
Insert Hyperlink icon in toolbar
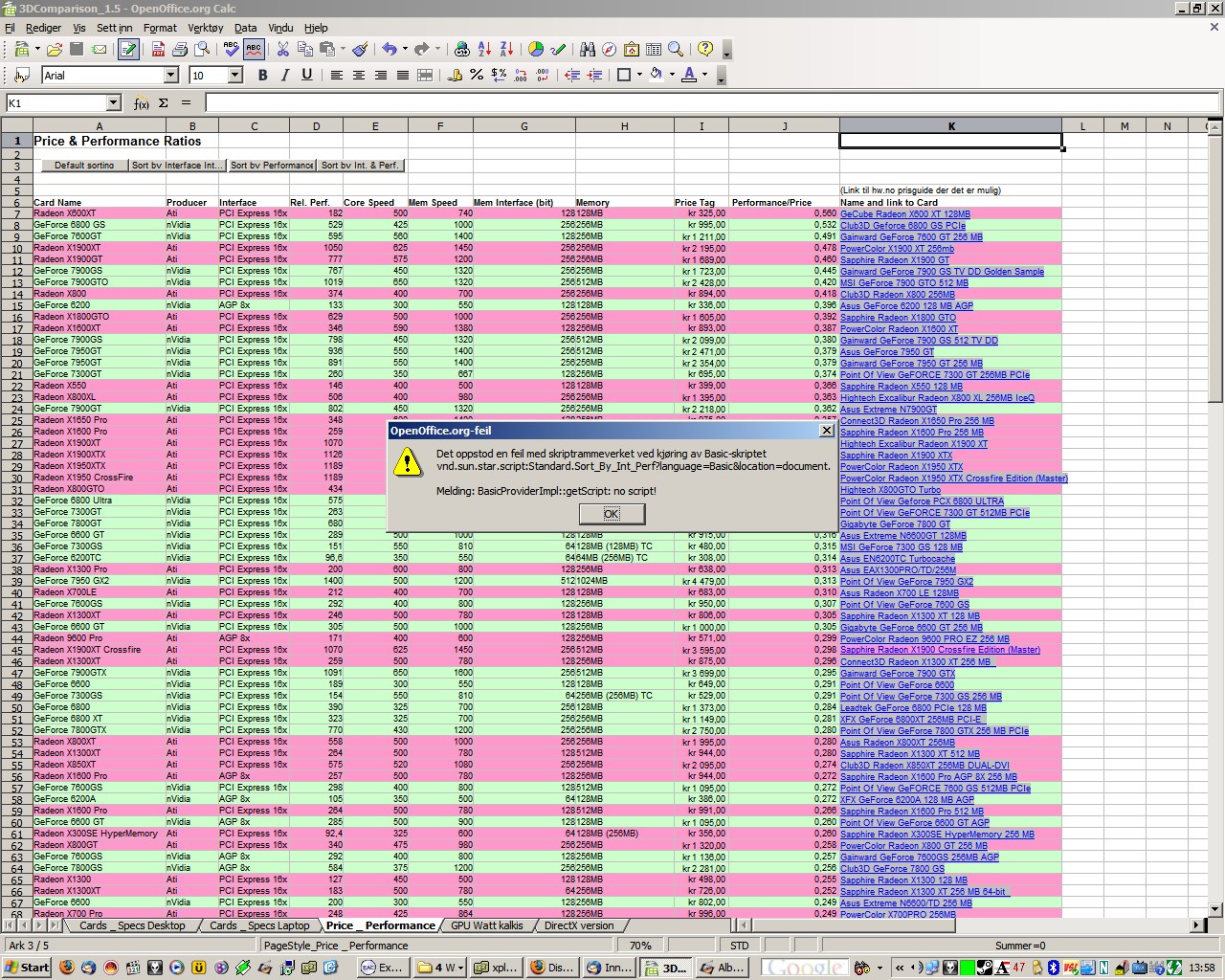click(x=462, y=49)
